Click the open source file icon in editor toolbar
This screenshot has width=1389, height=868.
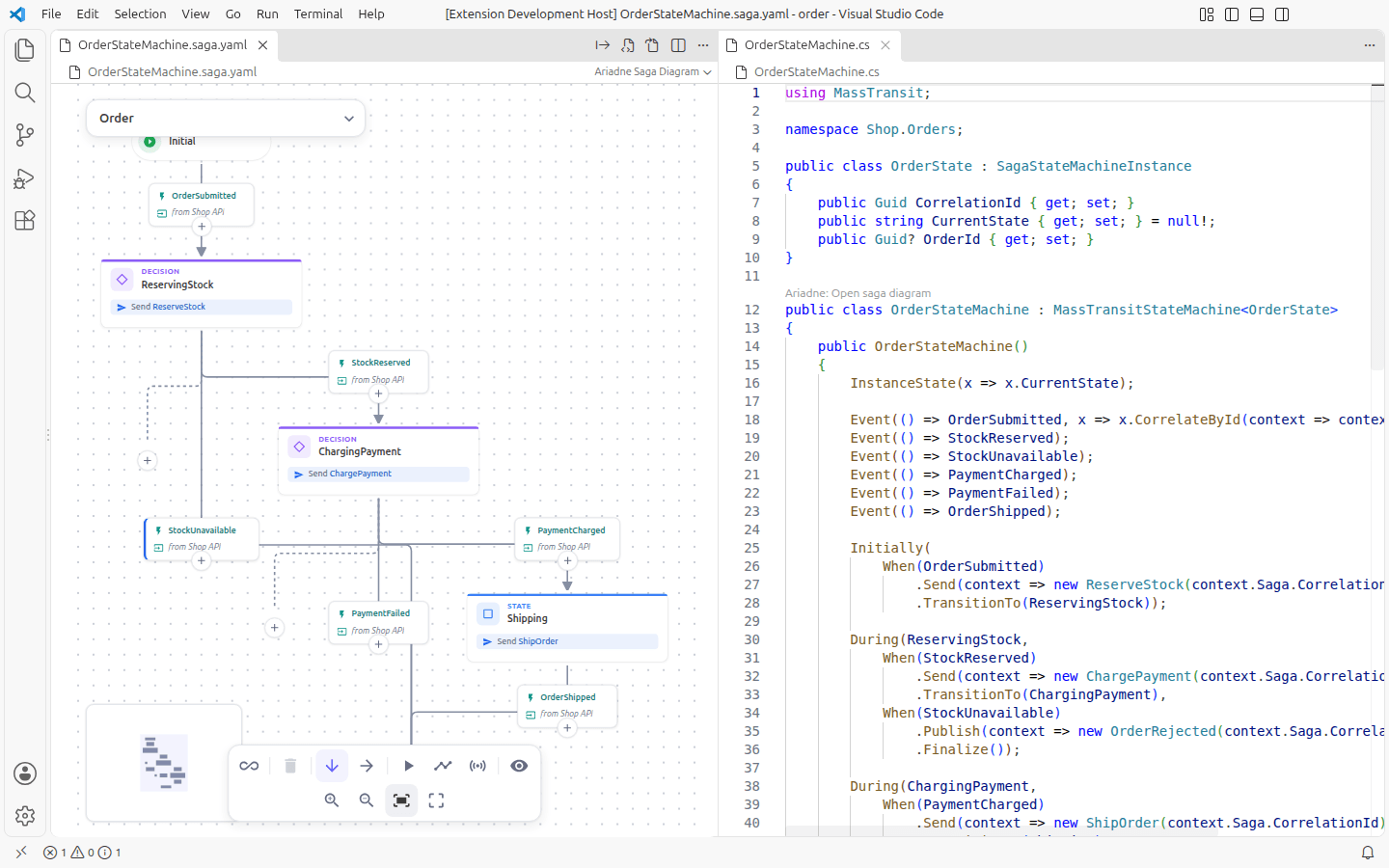point(628,45)
